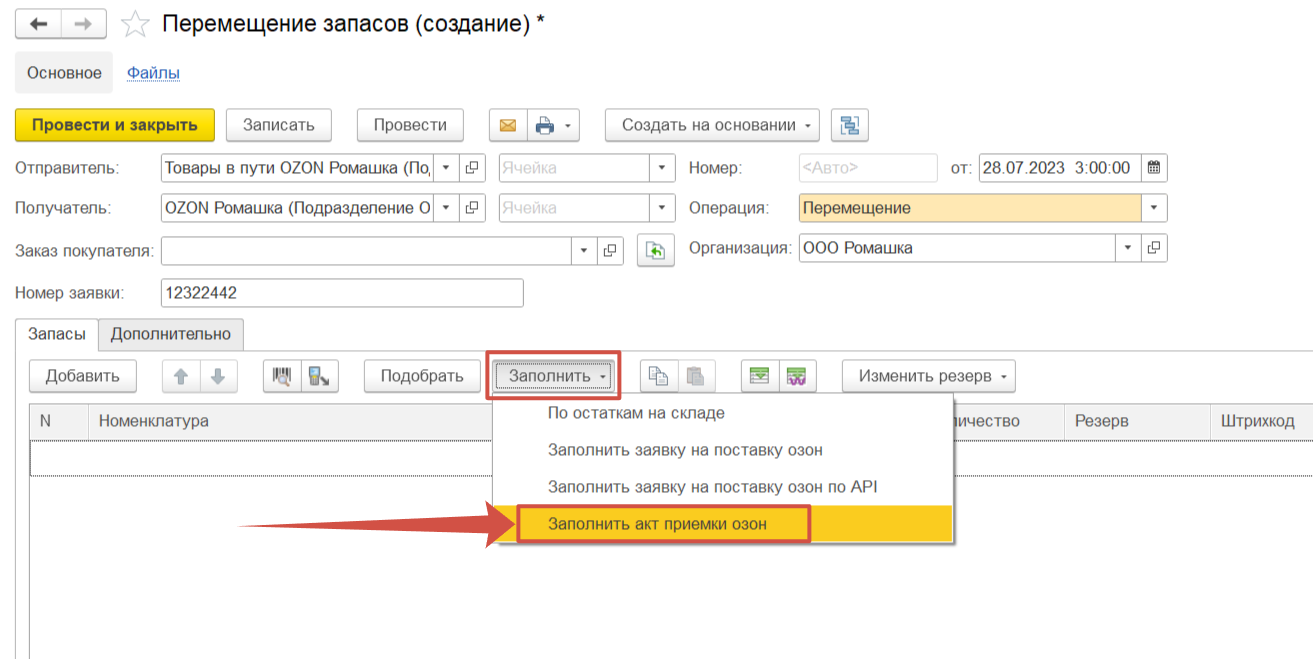Expand the Отправитель dropdown arrow
The image size is (1313, 659).
pos(446,168)
